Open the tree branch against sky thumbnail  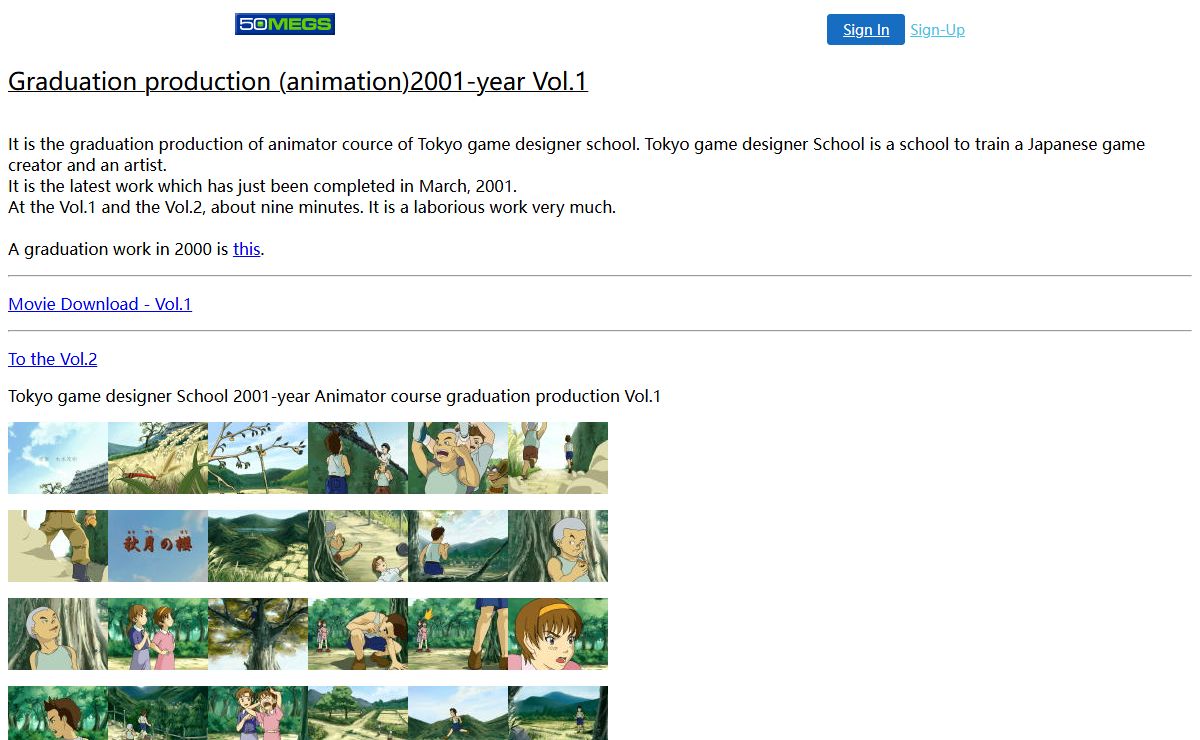tap(258, 458)
